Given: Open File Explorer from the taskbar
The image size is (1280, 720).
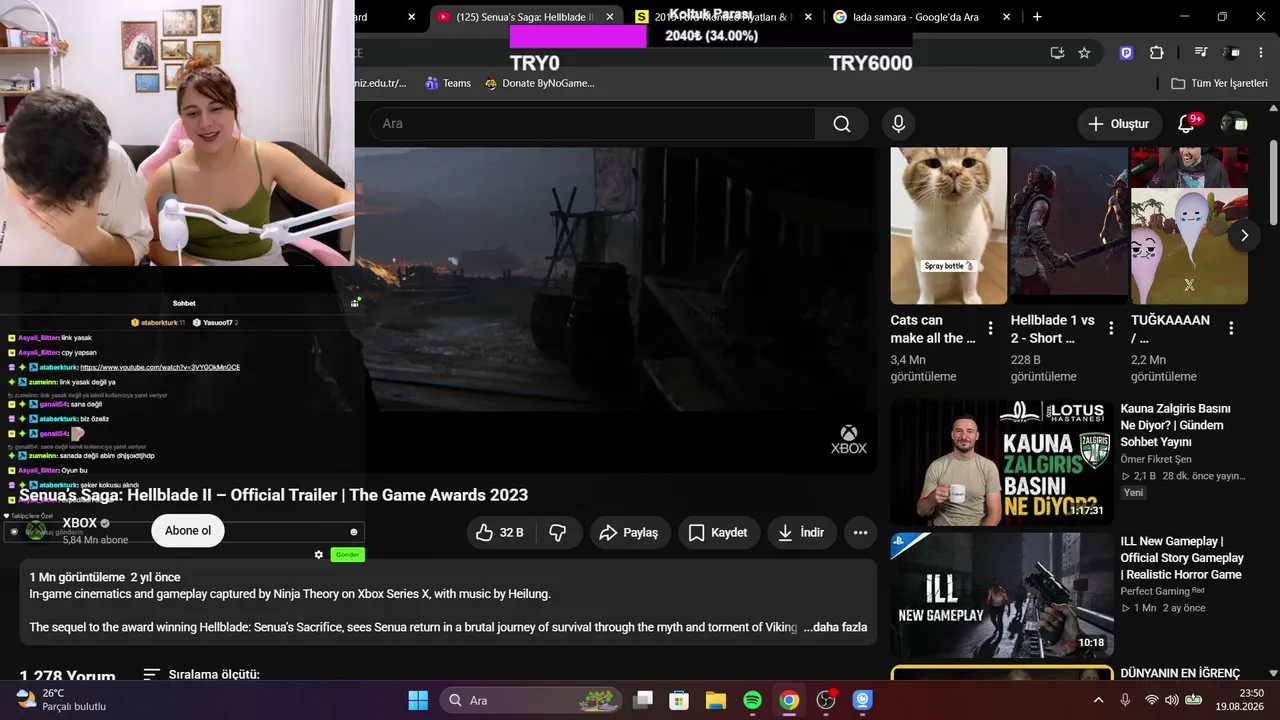Looking at the screenshot, I should 715,700.
